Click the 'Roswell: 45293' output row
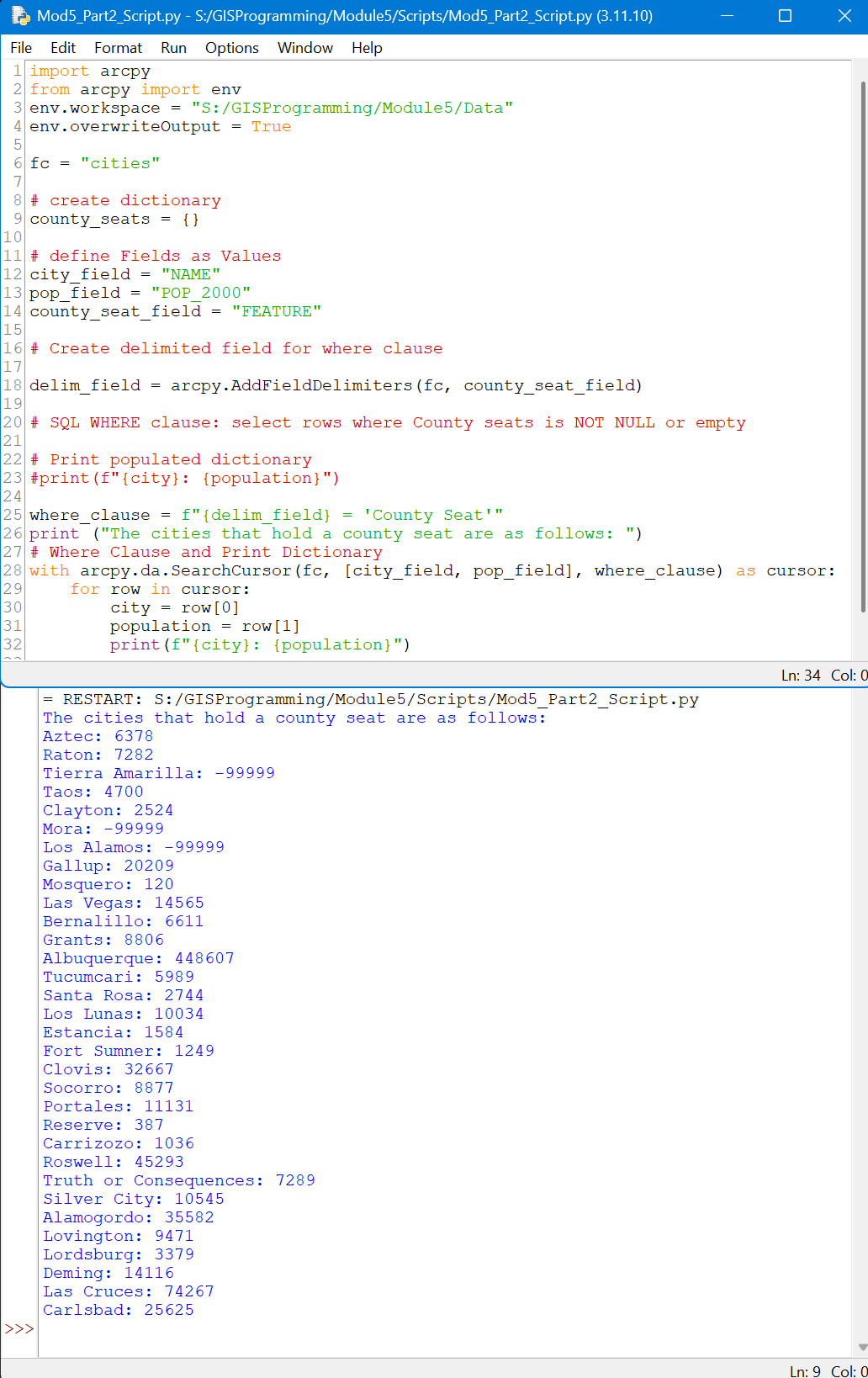868x1378 pixels. tap(114, 1162)
